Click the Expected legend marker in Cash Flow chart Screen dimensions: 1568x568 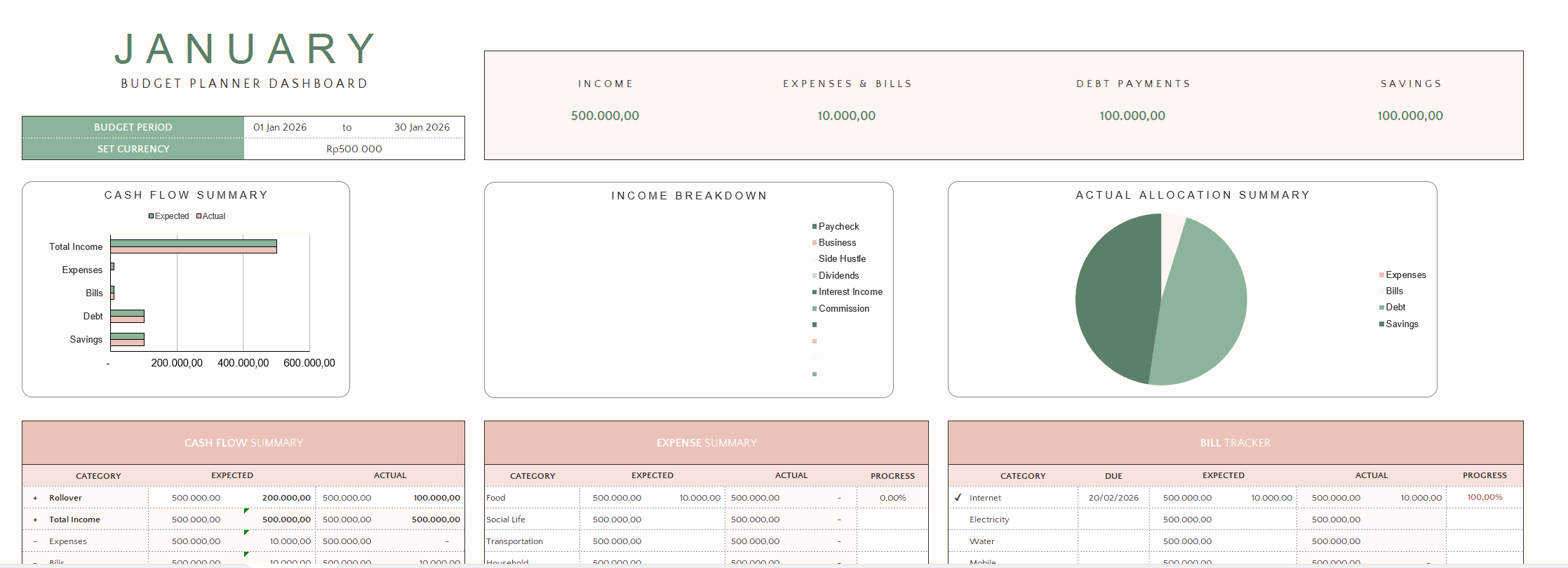151,216
